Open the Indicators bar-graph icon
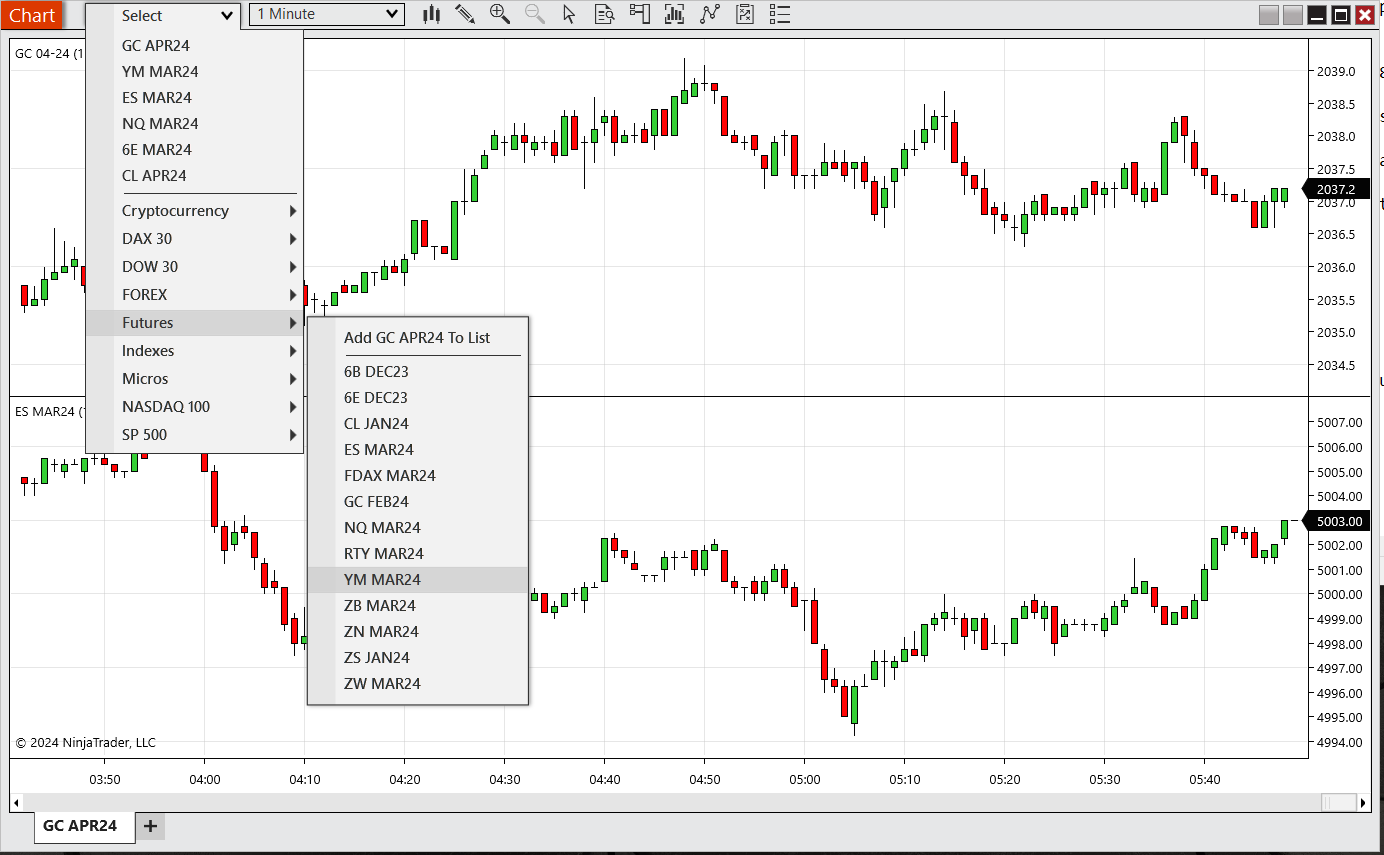1384x855 pixels. [675, 14]
